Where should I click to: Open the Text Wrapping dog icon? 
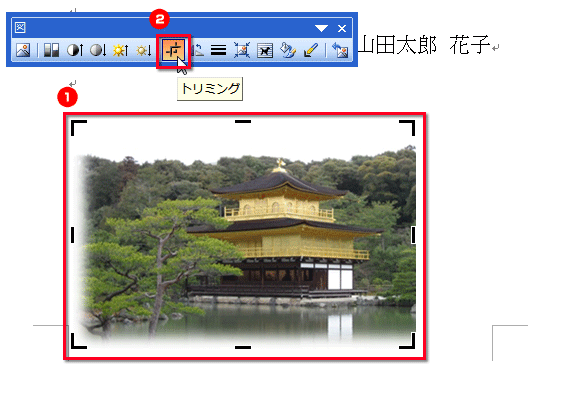pyautogui.click(x=265, y=50)
